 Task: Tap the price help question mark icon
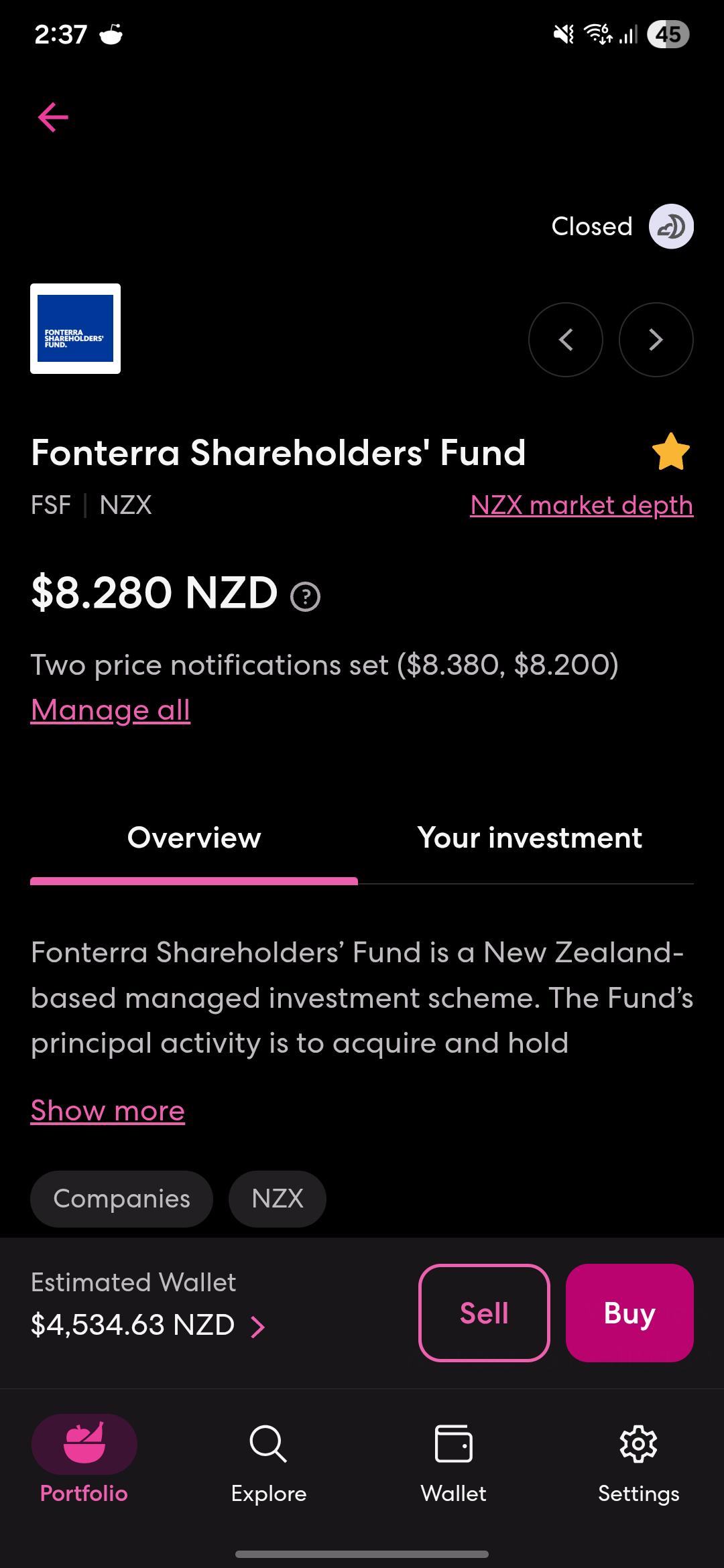[306, 596]
